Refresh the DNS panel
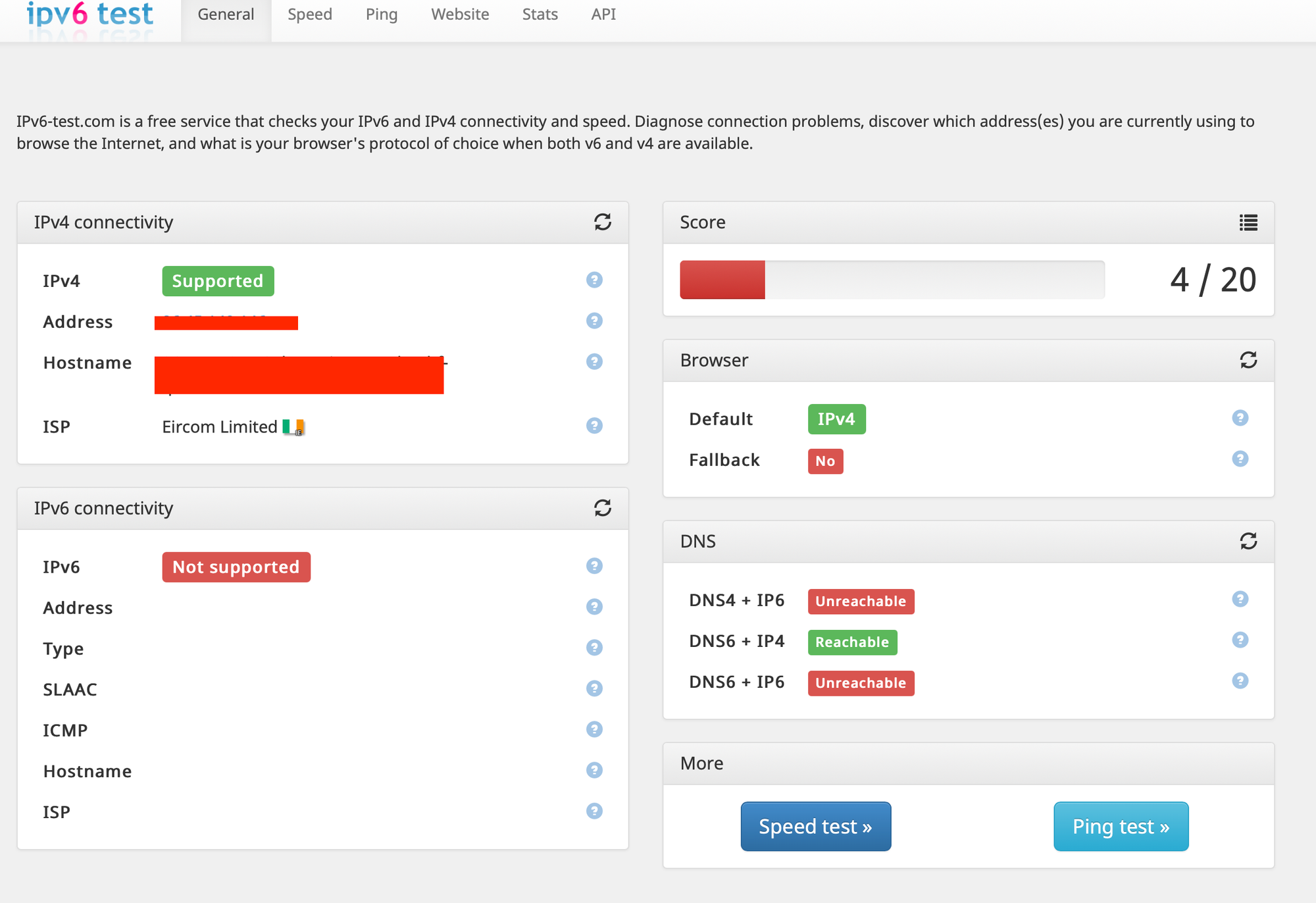Viewport: 1316px width, 903px height. 1248,541
